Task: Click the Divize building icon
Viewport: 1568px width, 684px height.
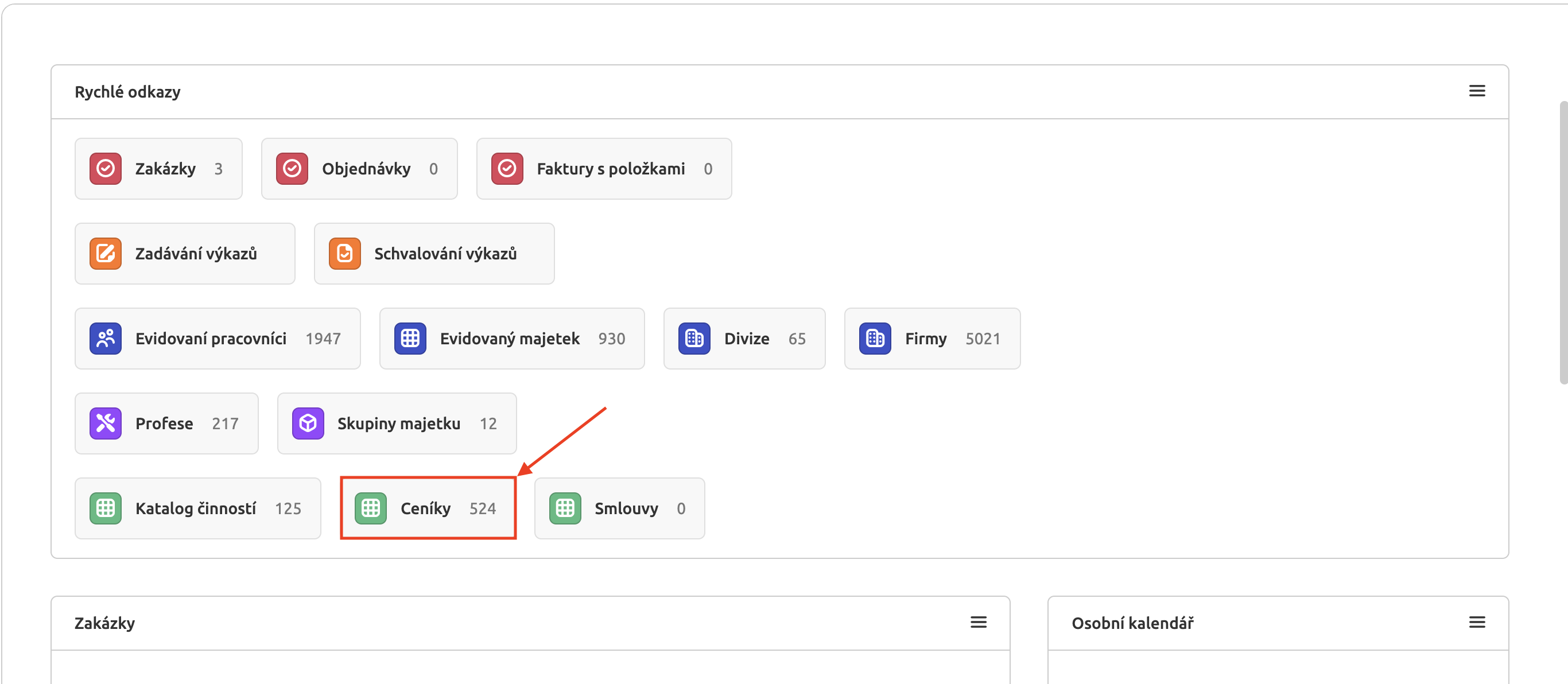Action: click(x=694, y=339)
